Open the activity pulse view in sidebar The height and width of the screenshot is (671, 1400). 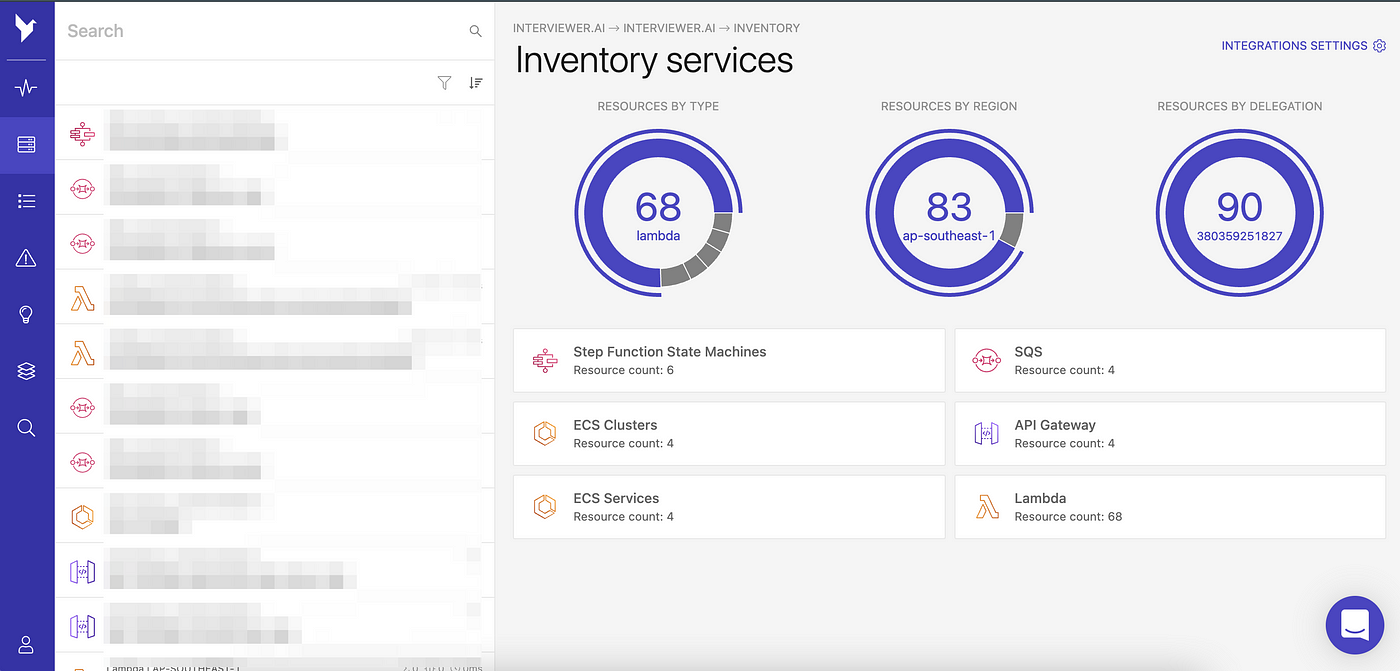coord(26,88)
